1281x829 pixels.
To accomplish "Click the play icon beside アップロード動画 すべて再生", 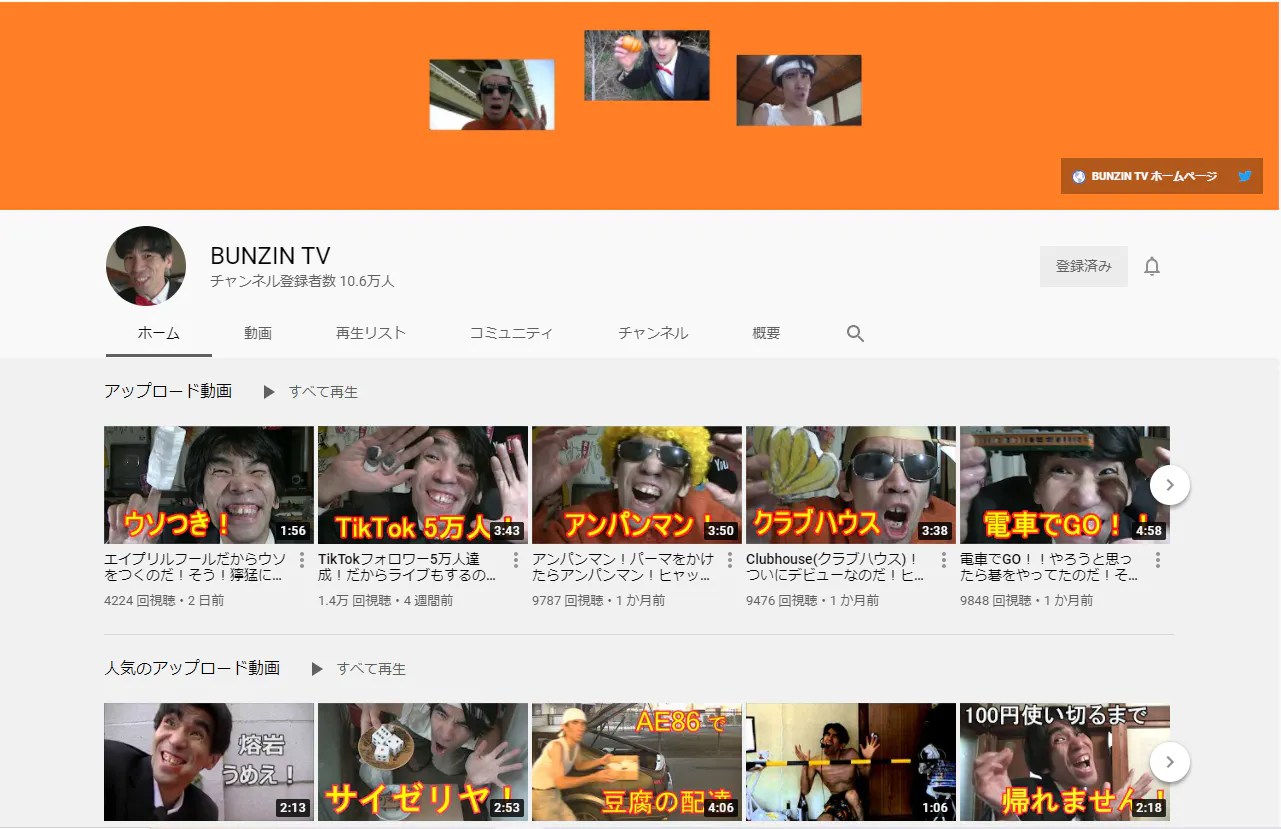I will coord(268,391).
